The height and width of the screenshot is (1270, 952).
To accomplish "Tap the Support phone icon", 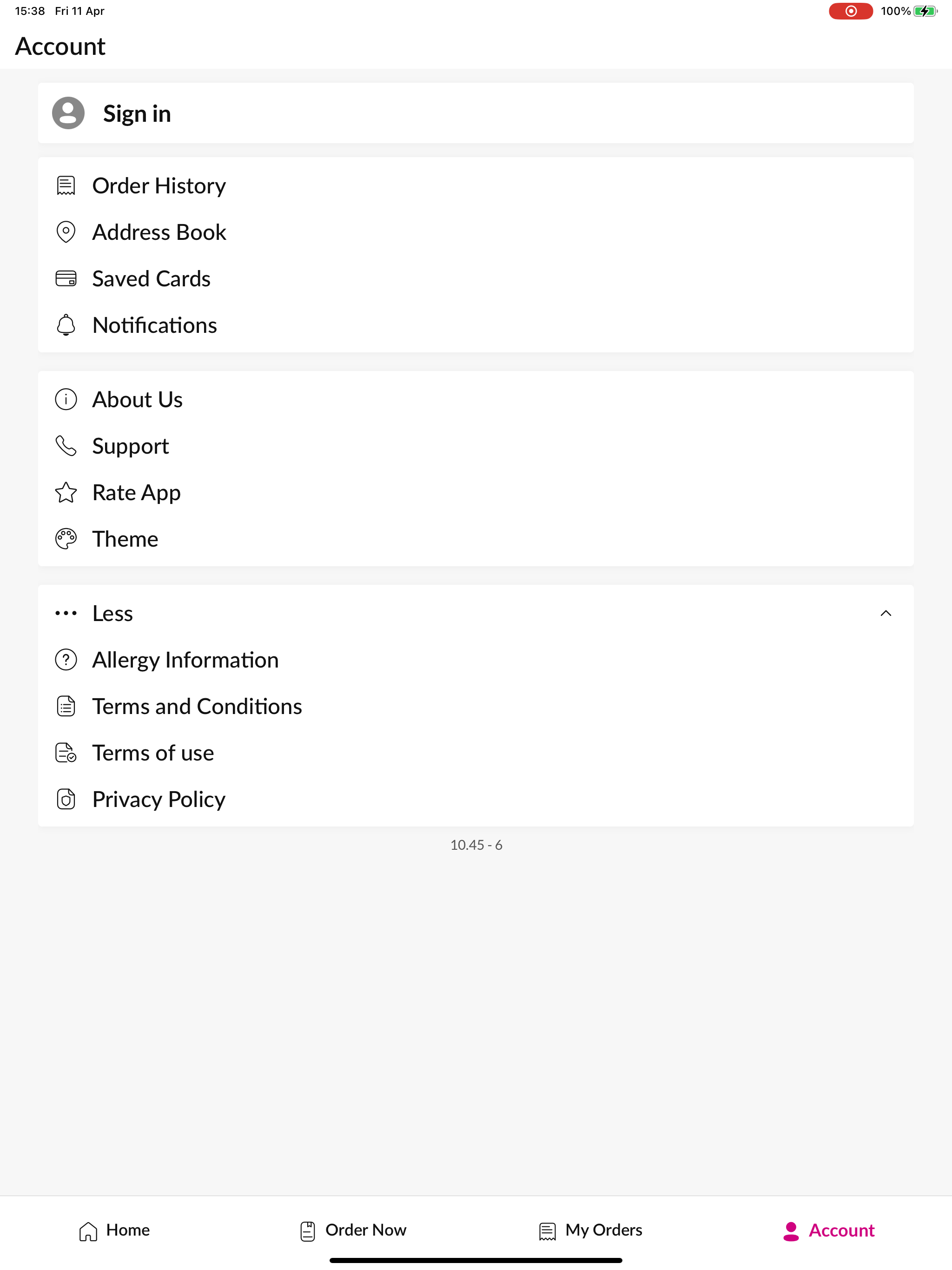I will [66, 446].
